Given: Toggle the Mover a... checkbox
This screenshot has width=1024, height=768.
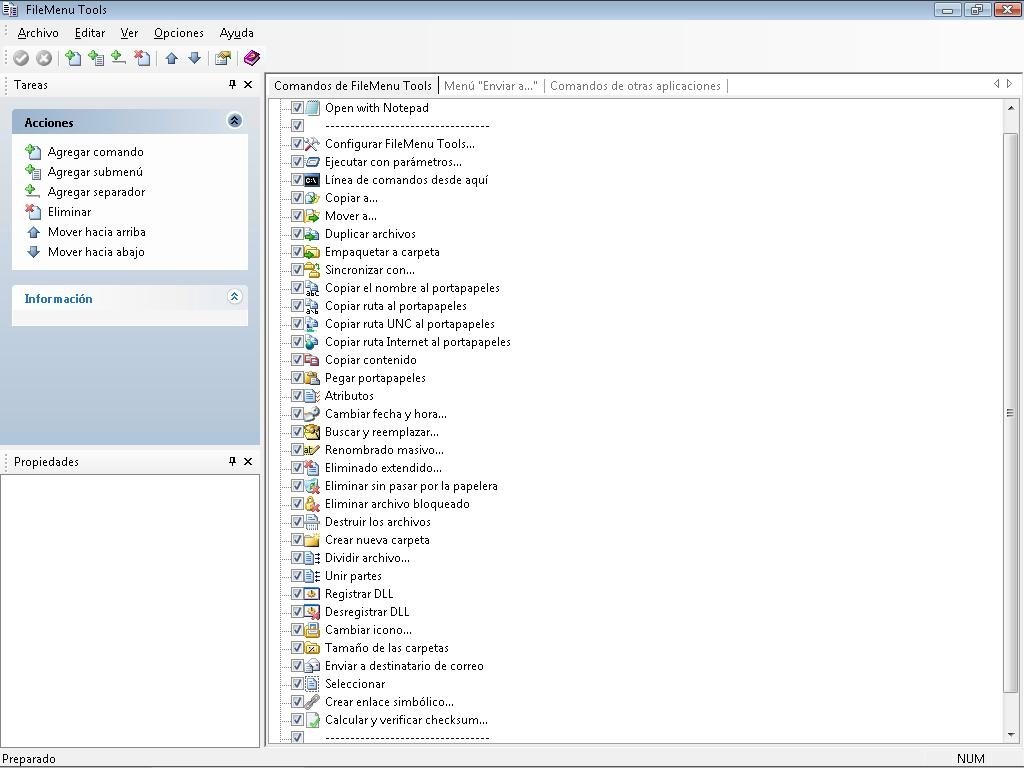Looking at the screenshot, I should coord(297,216).
